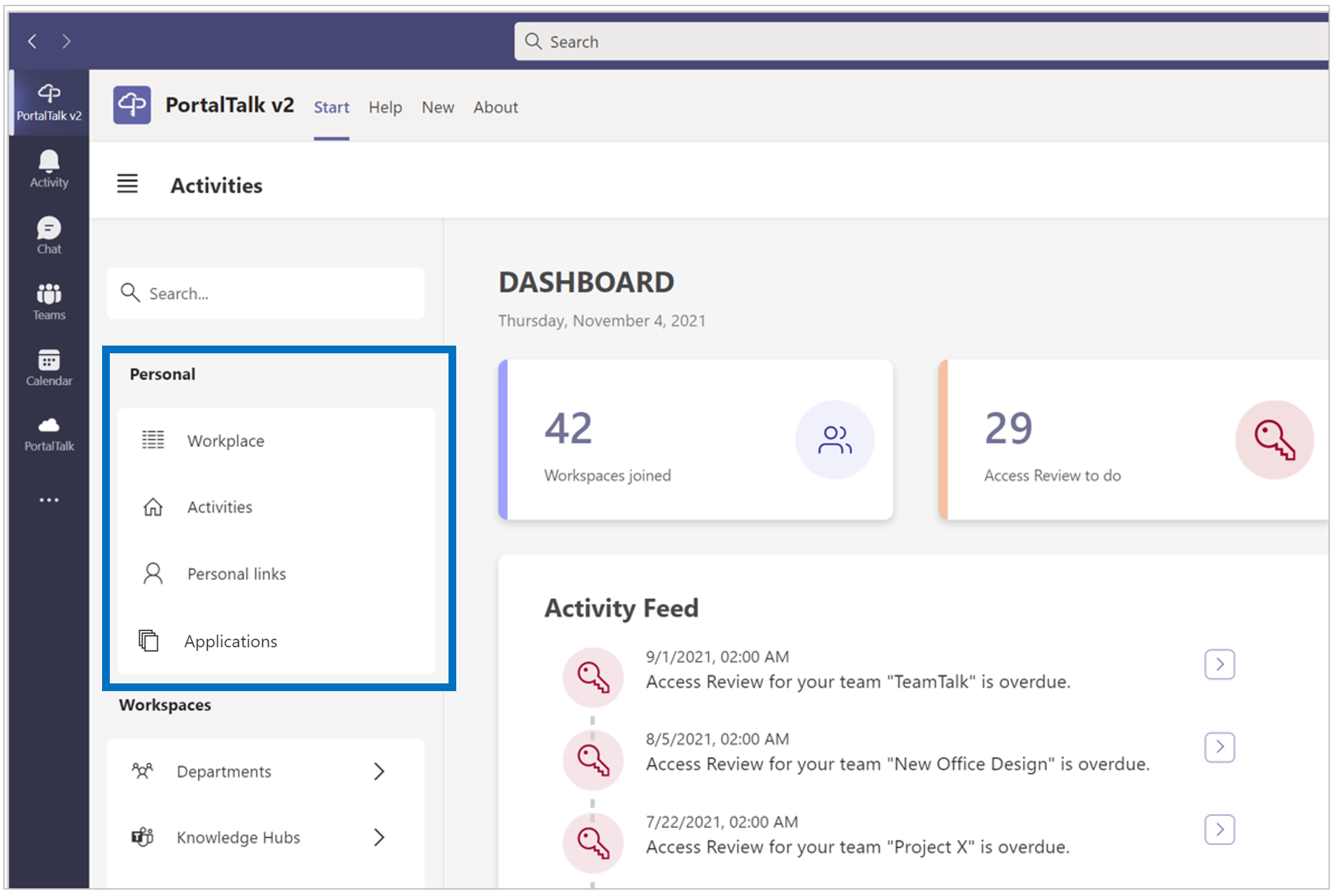Go forward with the right arrow
The height and width of the screenshot is (896, 1337).
tap(67, 42)
